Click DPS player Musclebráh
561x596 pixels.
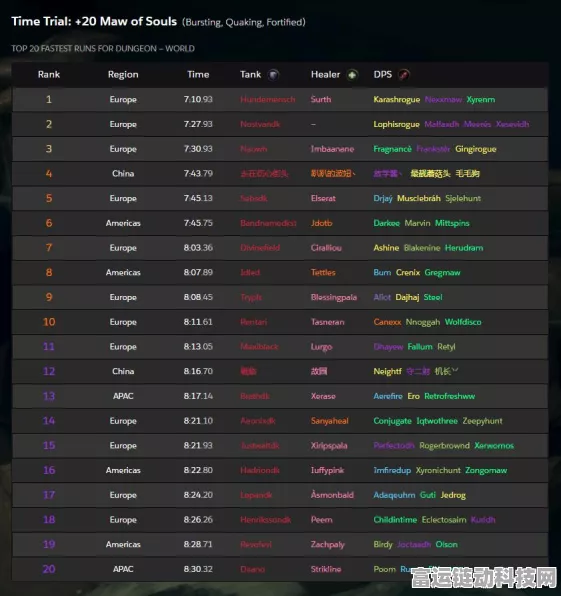coord(418,198)
